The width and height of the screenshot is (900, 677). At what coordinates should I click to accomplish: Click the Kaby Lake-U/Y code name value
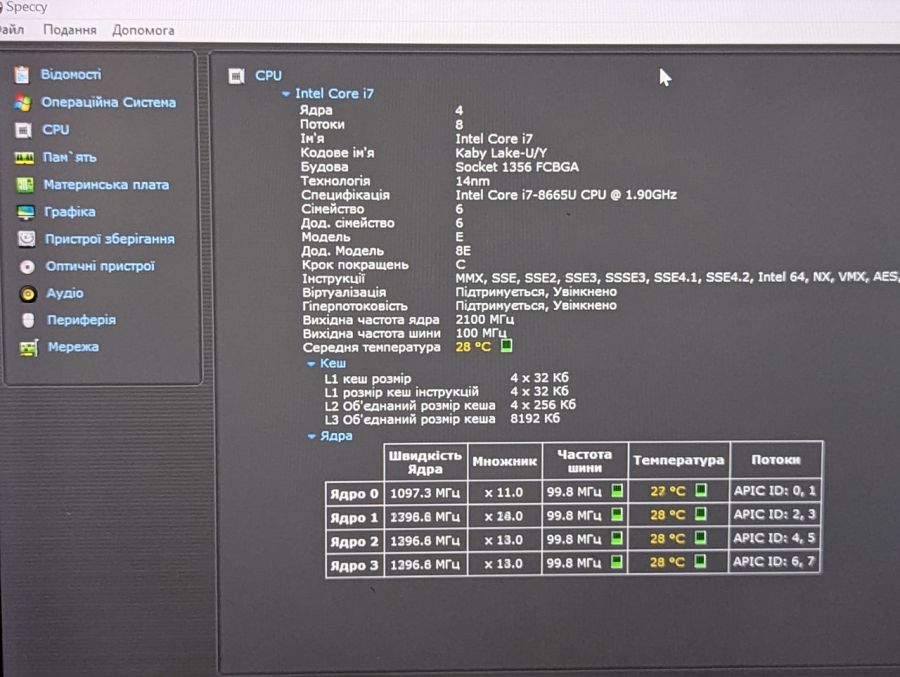(x=501, y=153)
